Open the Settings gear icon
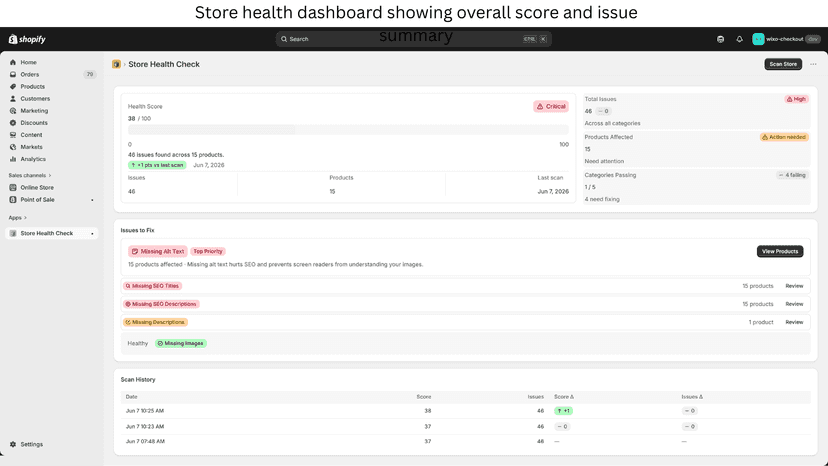This screenshot has height=466, width=828. point(13,444)
